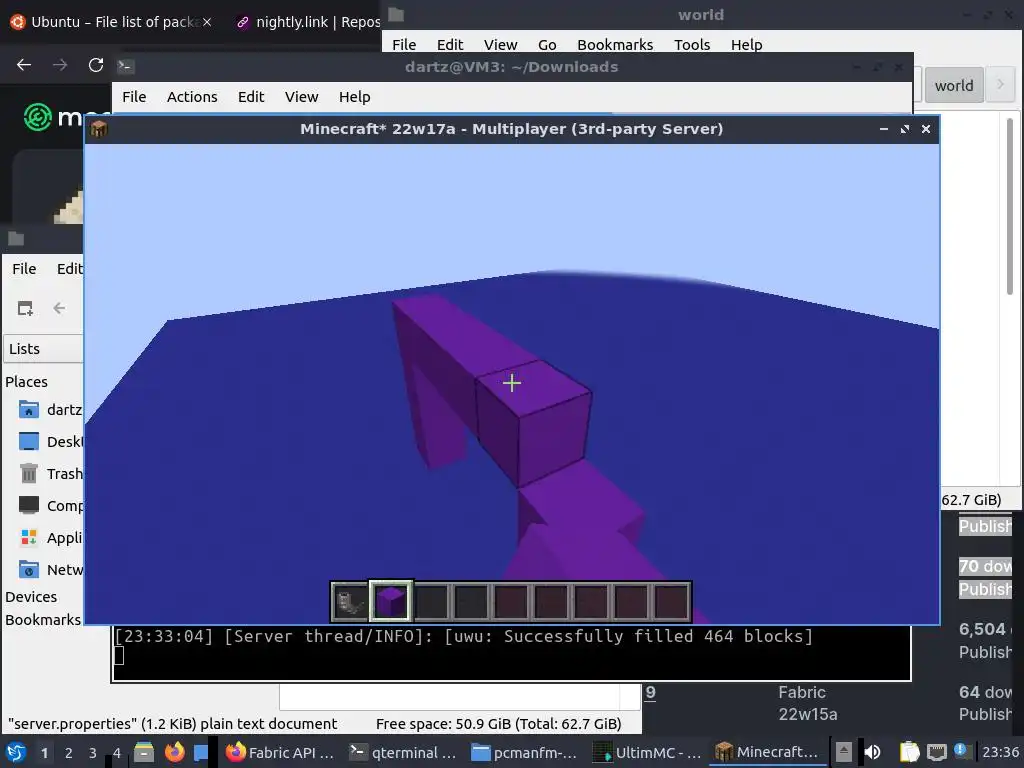Viewport: 1024px width, 768px height.
Task: Open the clipboard tray icon
Action: (x=909, y=752)
